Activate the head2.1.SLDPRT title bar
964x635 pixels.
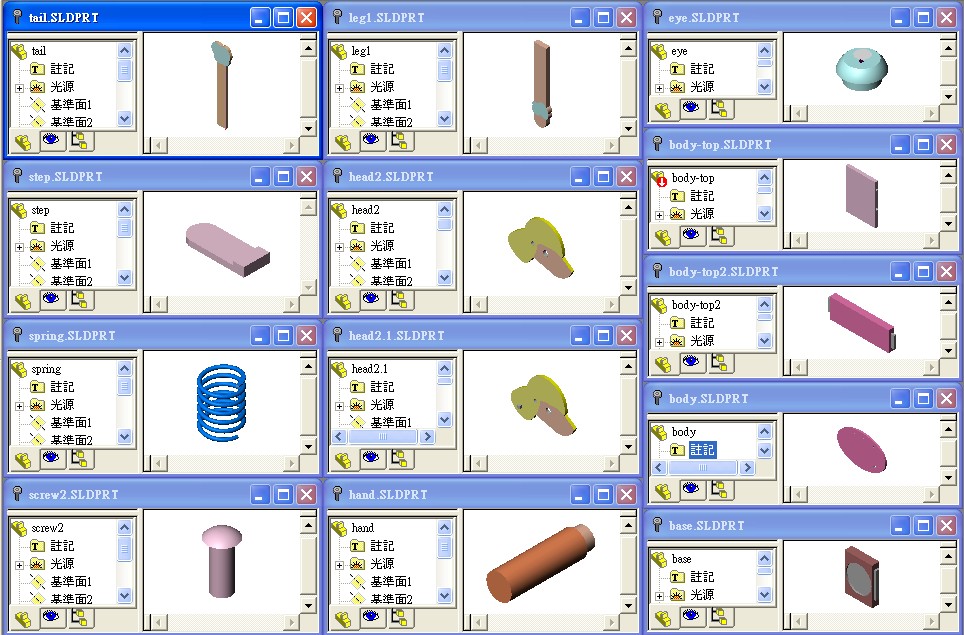482,336
